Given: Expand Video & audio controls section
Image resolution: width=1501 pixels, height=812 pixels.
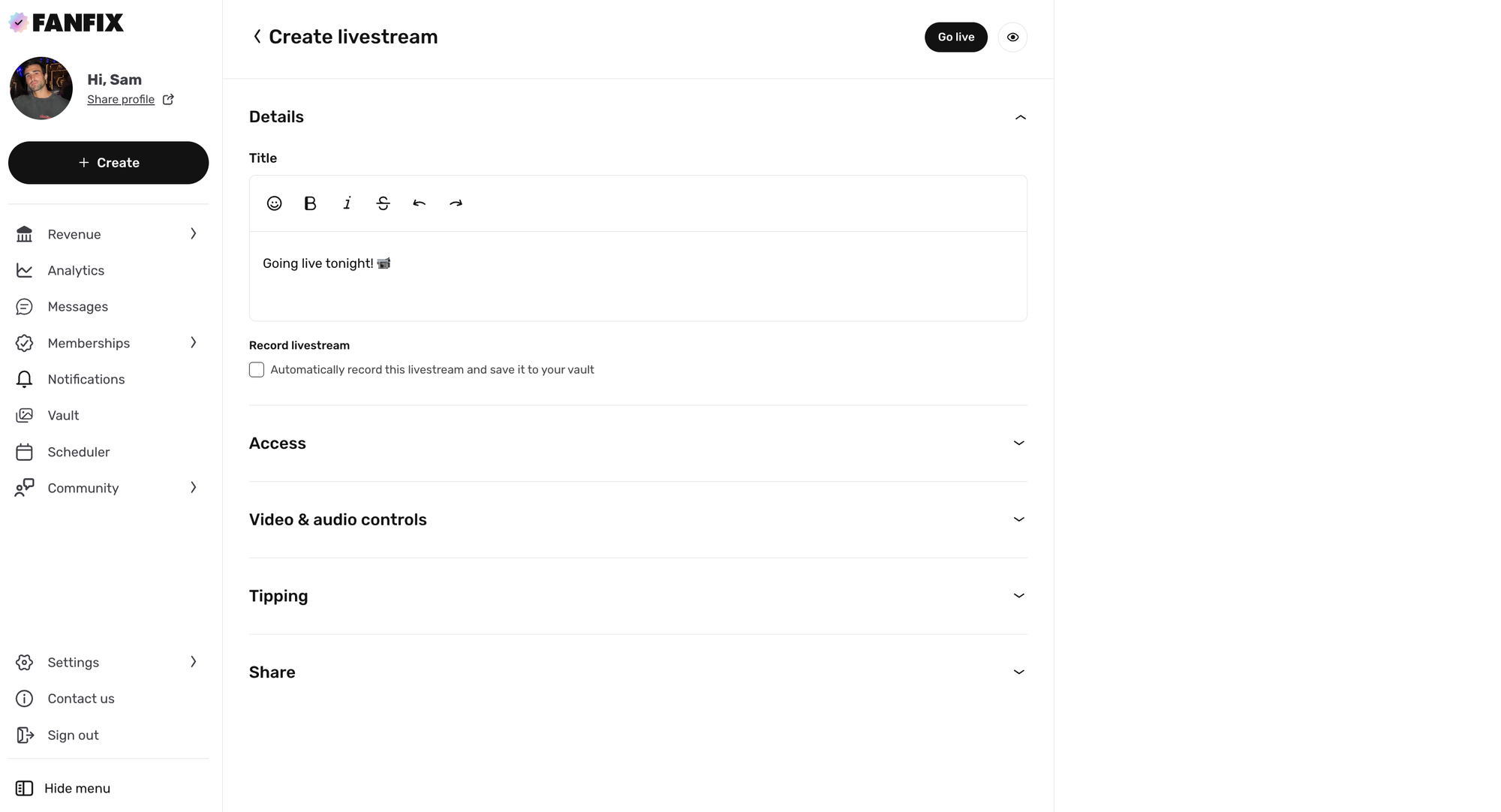Looking at the screenshot, I should (x=1018, y=519).
